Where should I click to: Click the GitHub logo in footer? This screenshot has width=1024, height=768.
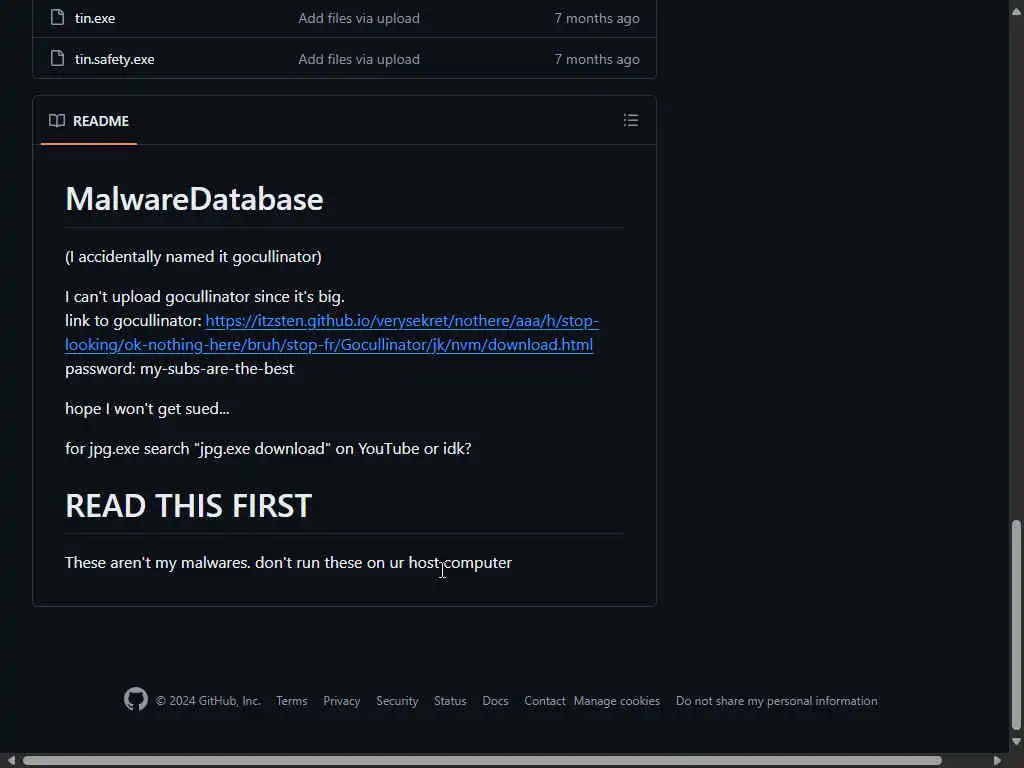pyautogui.click(x=136, y=699)
